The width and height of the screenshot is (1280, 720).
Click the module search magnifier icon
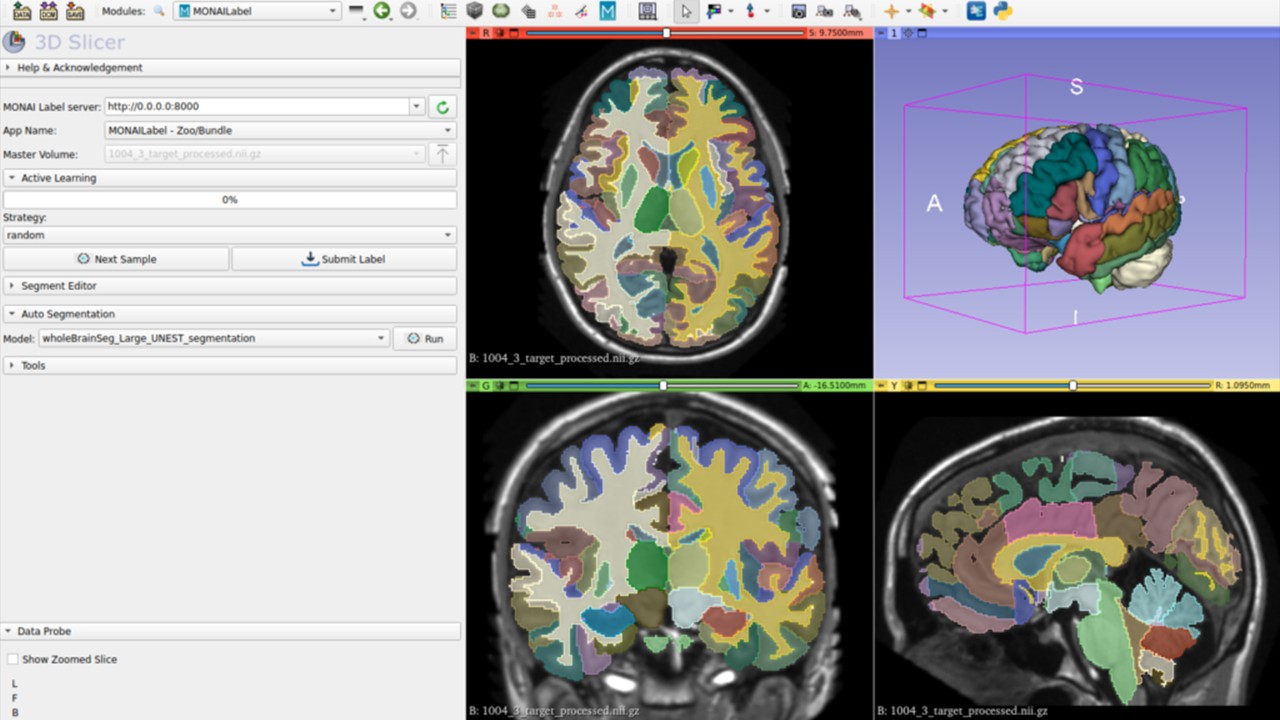[159, 11]
